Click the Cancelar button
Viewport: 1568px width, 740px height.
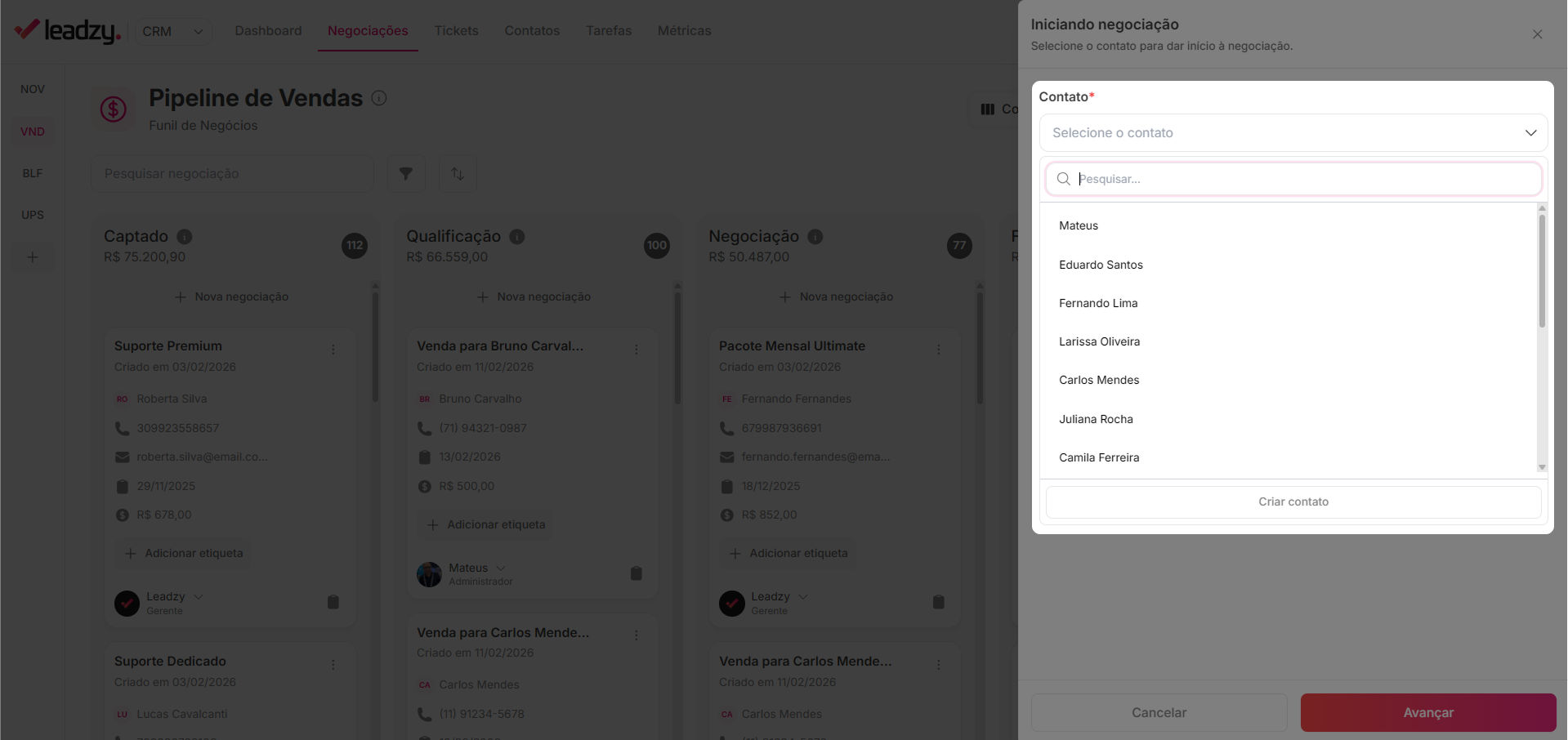1159,712
